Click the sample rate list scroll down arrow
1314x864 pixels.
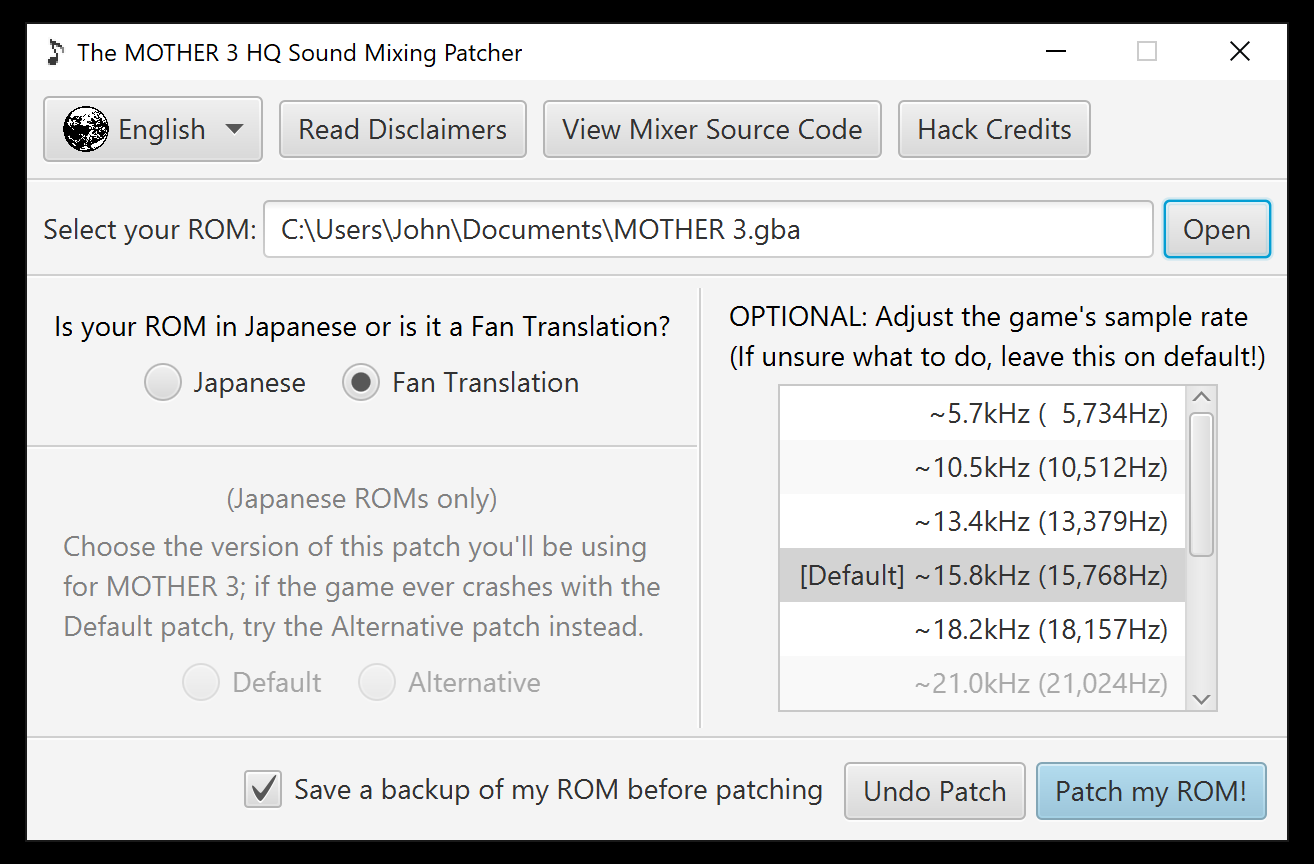click(1202, 699)
